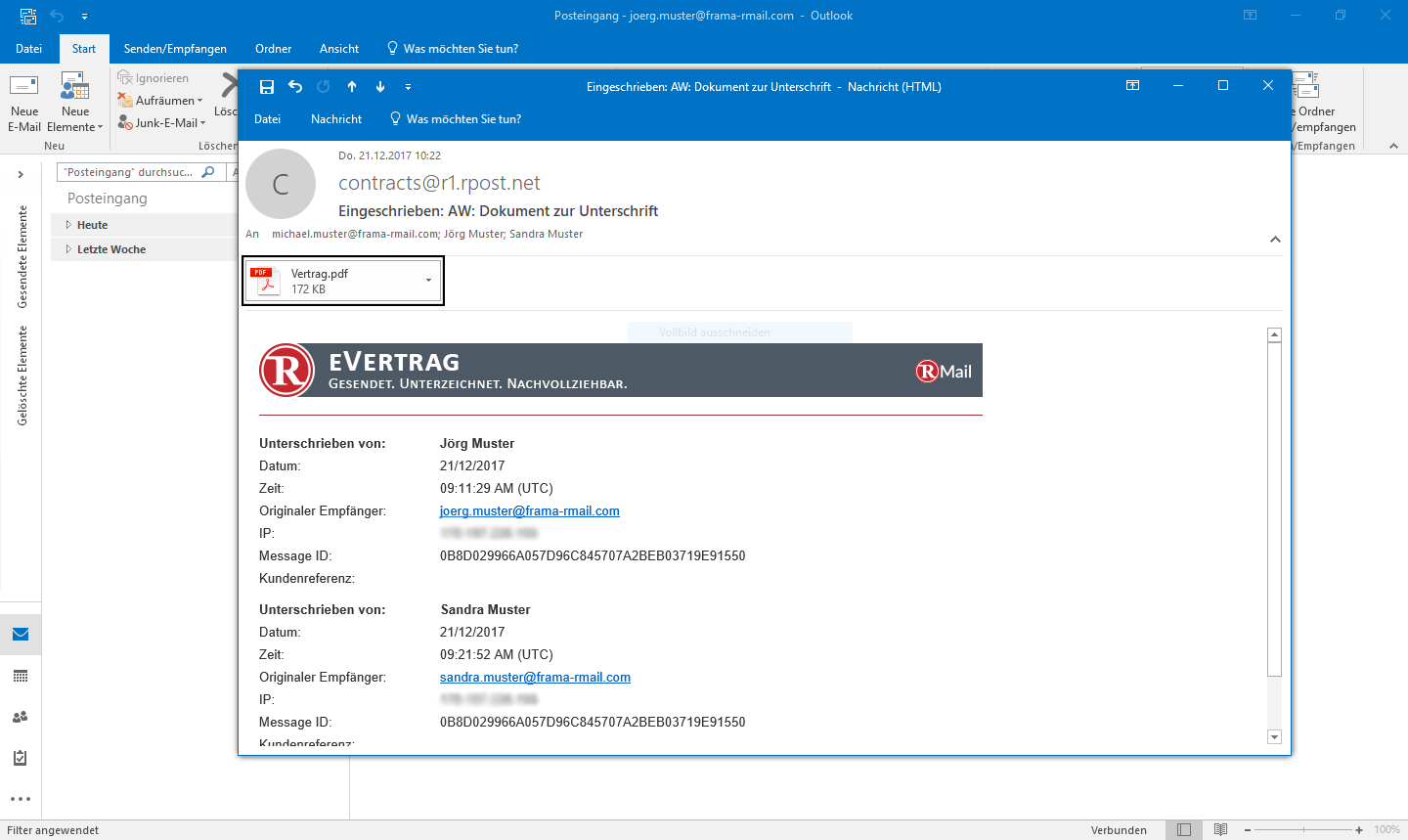Click recipient Sandra Muster in An line

pos(546,235)
